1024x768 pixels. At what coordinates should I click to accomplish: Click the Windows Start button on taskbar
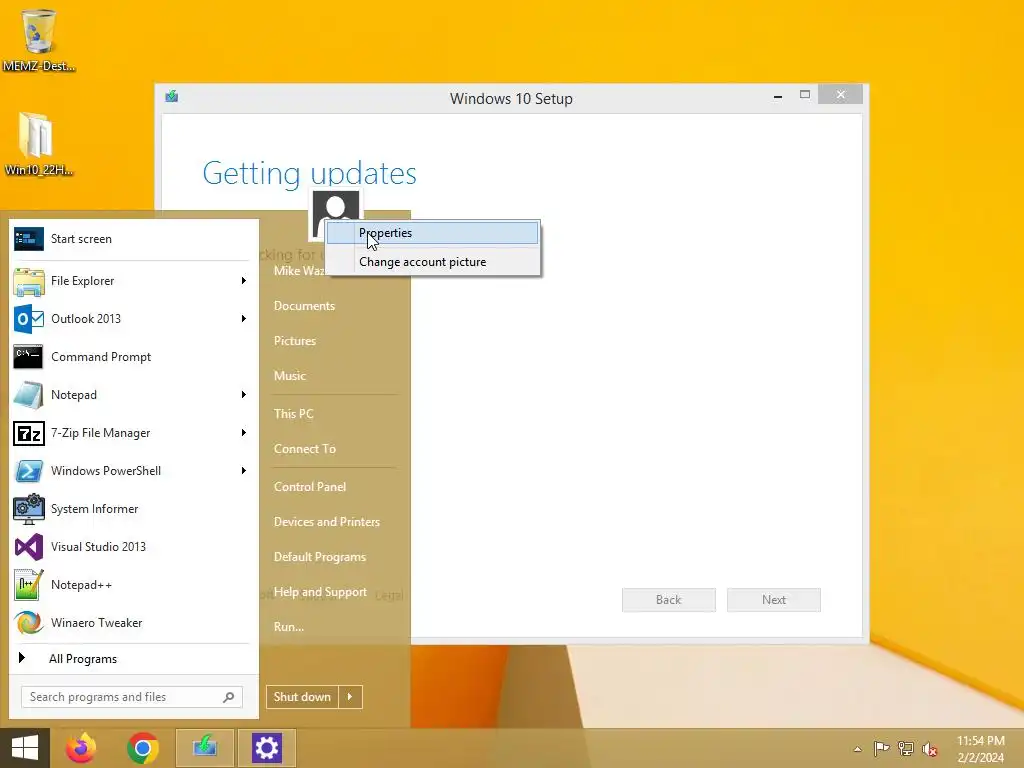[x=25, y=748]
